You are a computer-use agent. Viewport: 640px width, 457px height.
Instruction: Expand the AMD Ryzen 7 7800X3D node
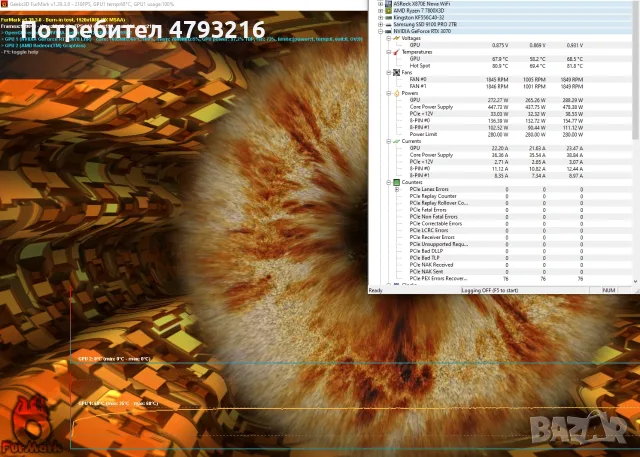click(x=380, y=11)
